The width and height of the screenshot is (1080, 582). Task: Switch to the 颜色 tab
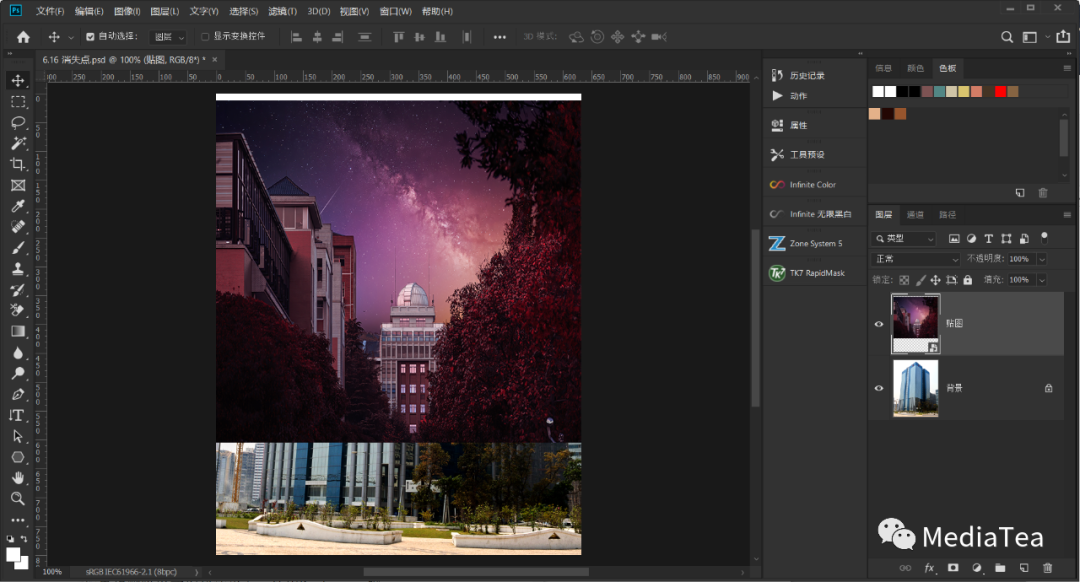[x=915, y=68]
